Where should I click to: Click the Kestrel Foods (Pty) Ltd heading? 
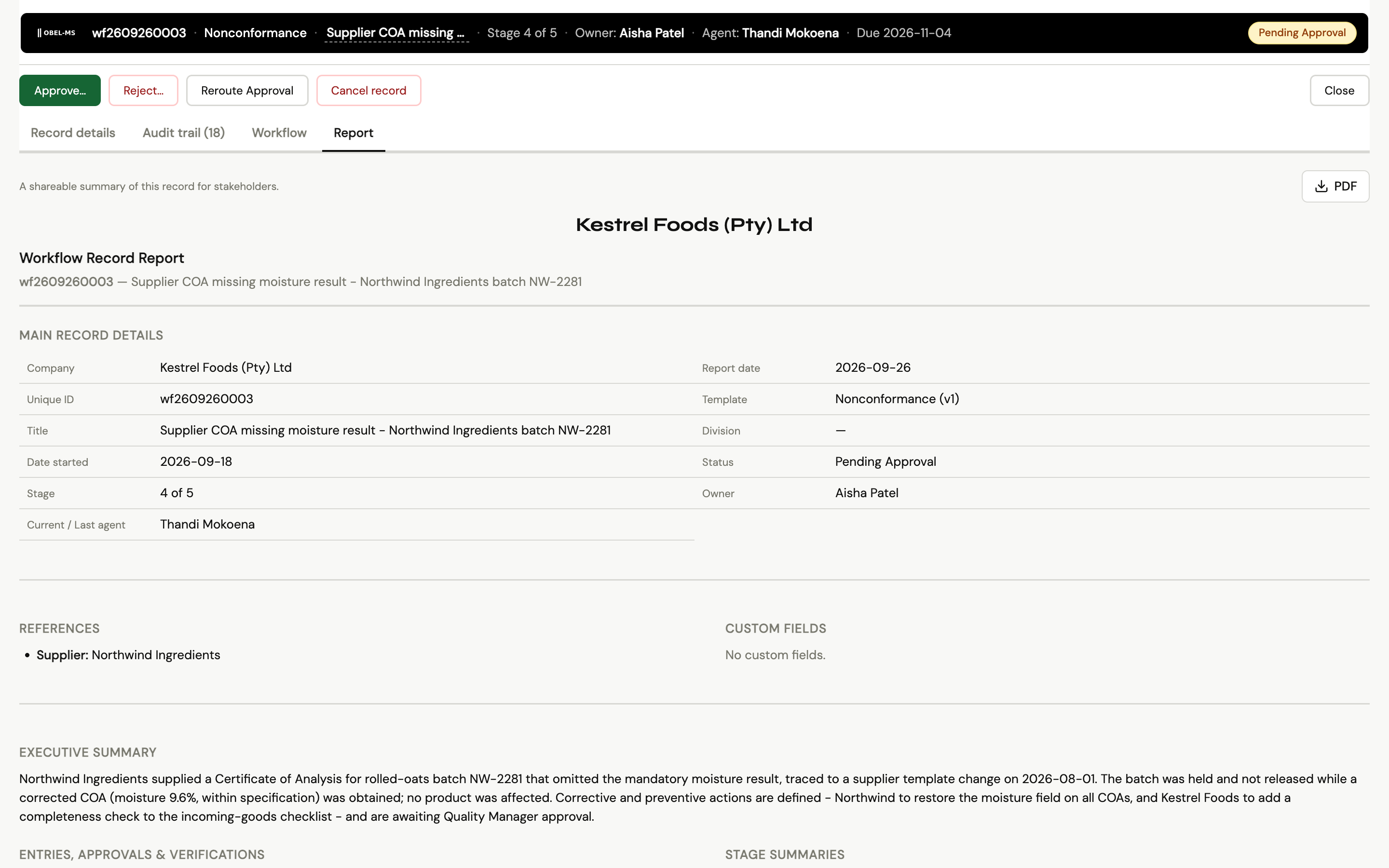[x=694, y=224]
